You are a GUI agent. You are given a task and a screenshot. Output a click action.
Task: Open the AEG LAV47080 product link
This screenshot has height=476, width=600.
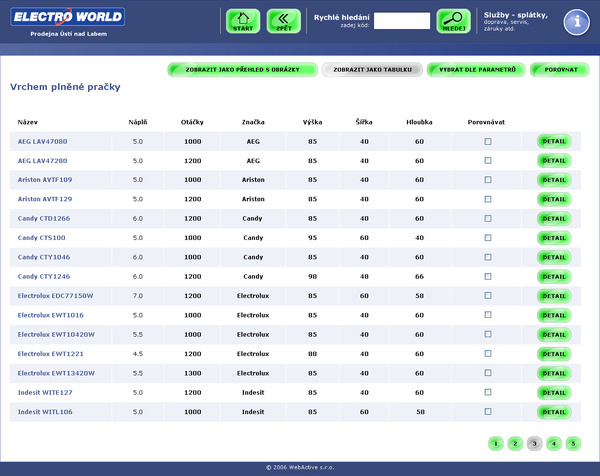pos(42,142)
